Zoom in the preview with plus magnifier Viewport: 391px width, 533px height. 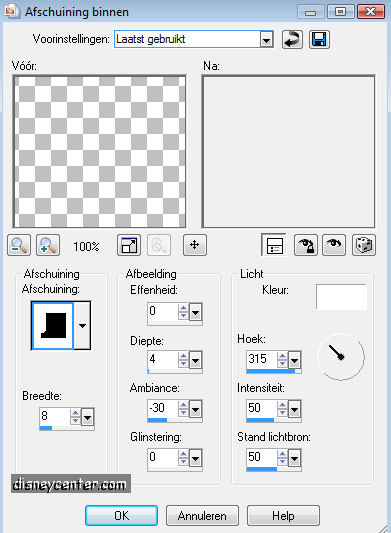pyautogui.click(x=48, y=245)
